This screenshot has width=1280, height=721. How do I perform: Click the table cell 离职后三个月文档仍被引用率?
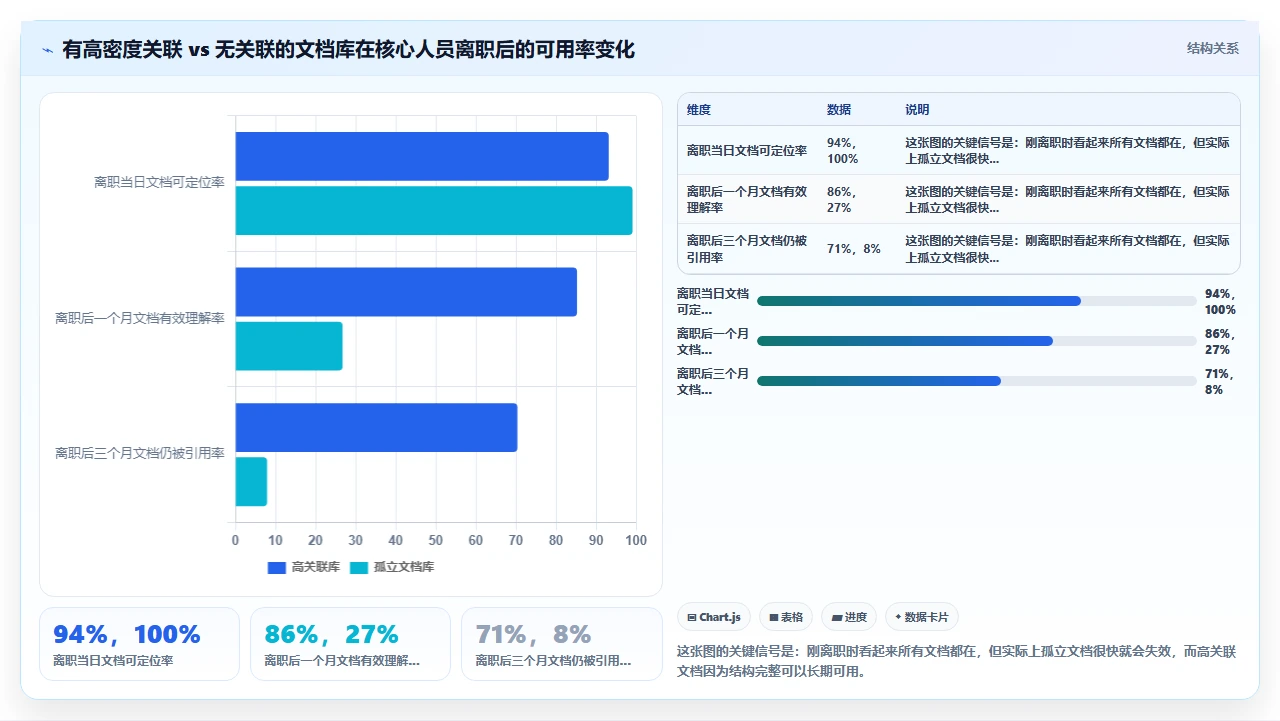coord(747,249)
